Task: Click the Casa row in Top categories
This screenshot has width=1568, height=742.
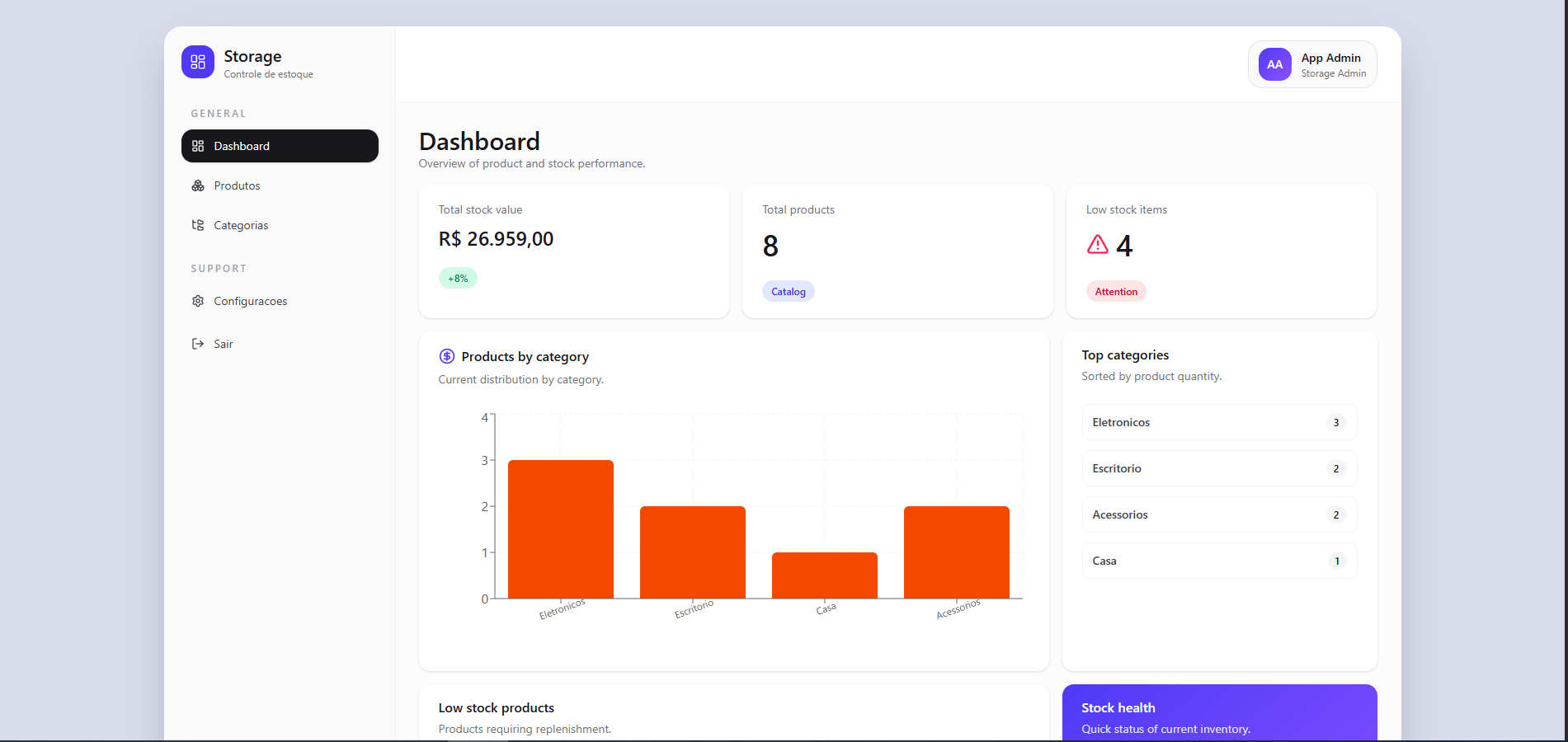Action: [x=1219, y=561]
